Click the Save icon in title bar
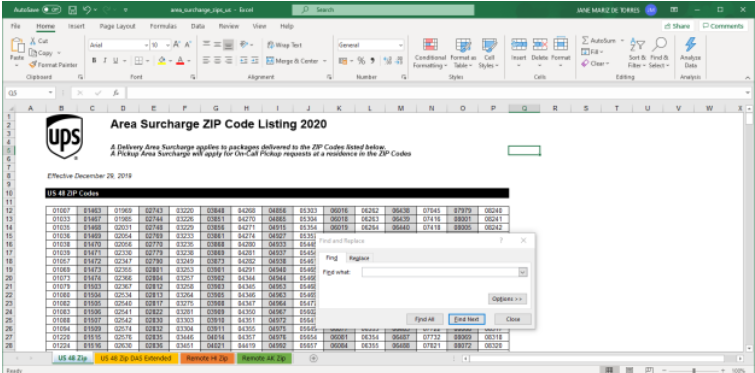The image size is (755, 373). click(72, 10)
